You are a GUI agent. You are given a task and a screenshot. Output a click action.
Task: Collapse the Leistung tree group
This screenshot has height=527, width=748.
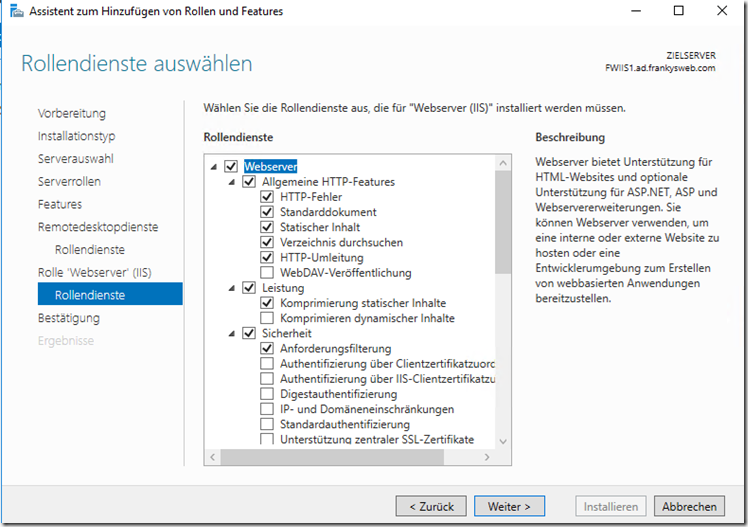point(232,288)
